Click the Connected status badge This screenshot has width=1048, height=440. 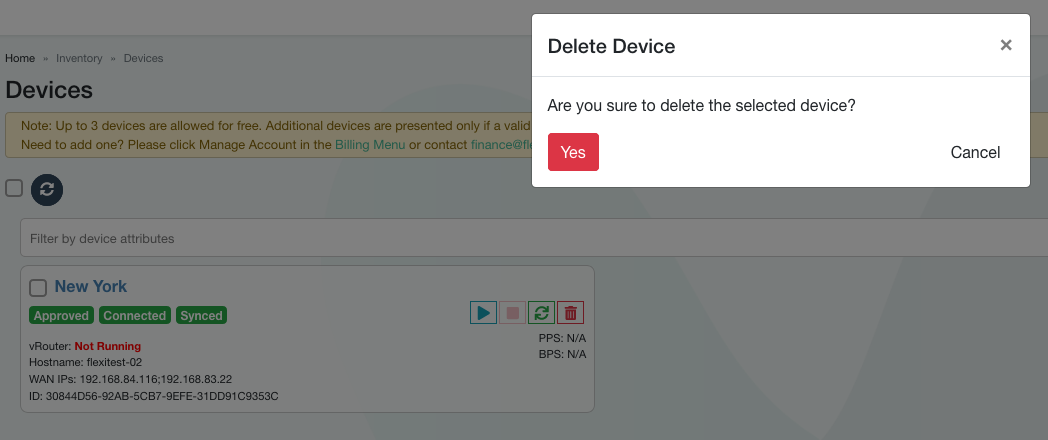[134, 316]
